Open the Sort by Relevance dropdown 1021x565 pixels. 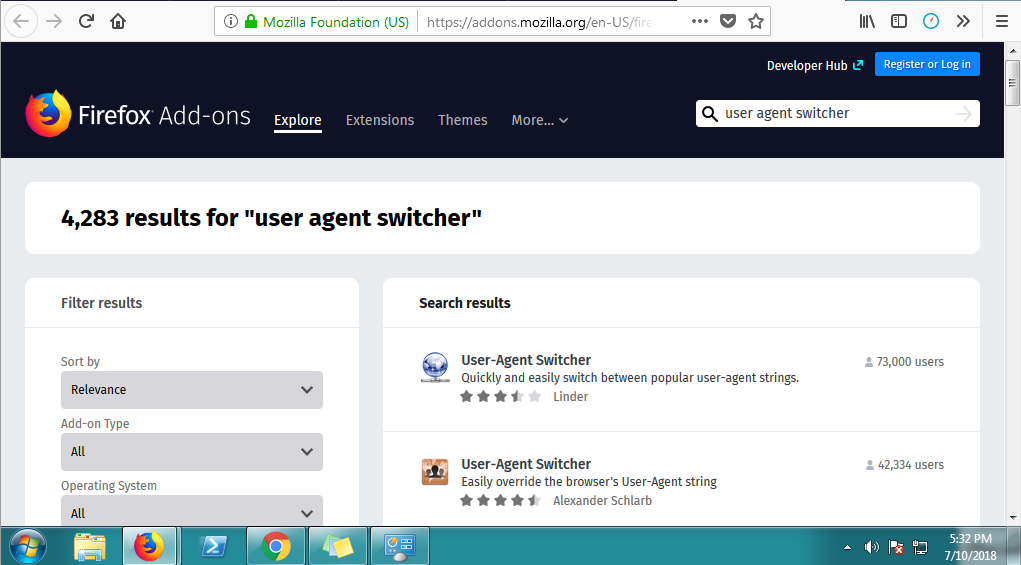coord(191,390)
